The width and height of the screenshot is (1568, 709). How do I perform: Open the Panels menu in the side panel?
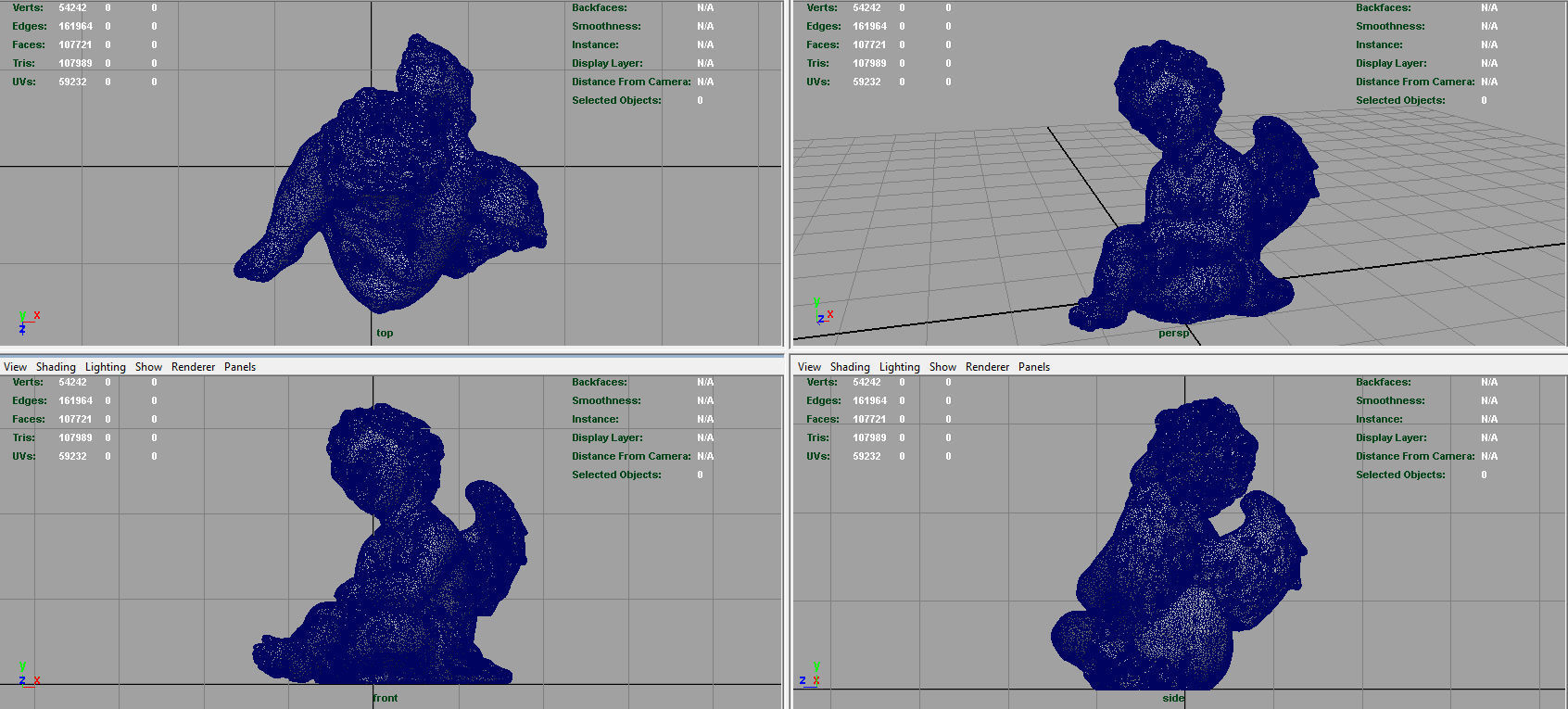click(x=1034, y=367)
